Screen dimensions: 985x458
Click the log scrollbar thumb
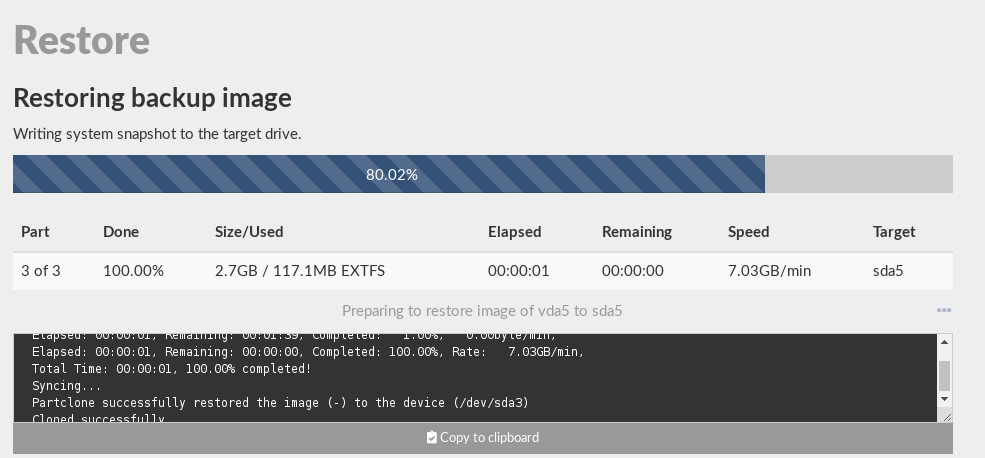[944, 375]
